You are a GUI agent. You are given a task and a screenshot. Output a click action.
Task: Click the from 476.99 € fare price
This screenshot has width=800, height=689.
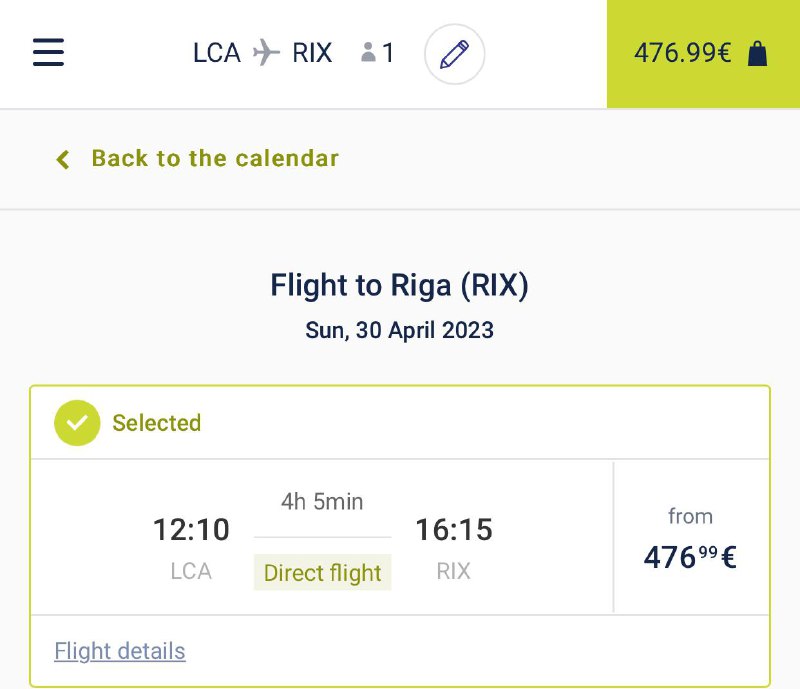(x=690, y=555)
